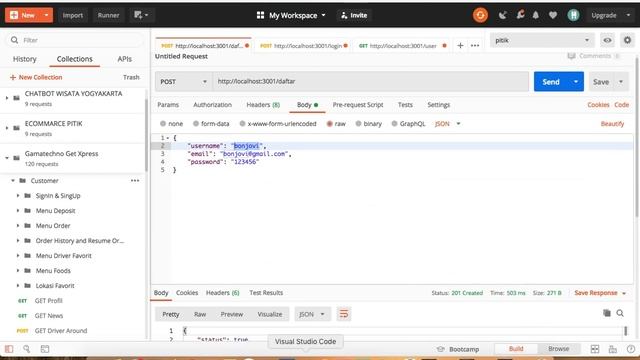The height and width of the screenshot is (360, 640).
Task: Toggle word wrap icon in response
Action: (344, 314)
